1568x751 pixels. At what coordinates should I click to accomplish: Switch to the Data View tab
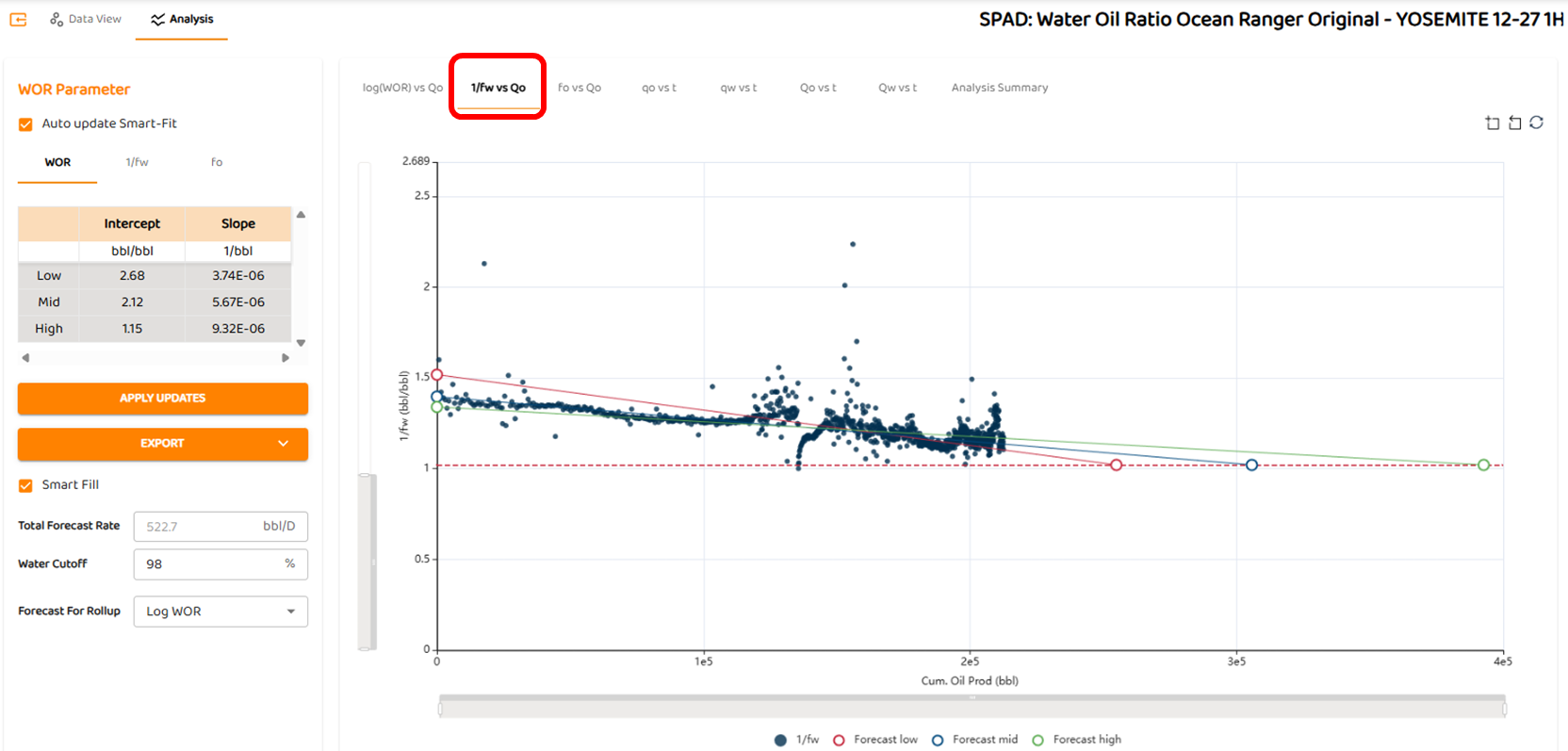(86, 19)
